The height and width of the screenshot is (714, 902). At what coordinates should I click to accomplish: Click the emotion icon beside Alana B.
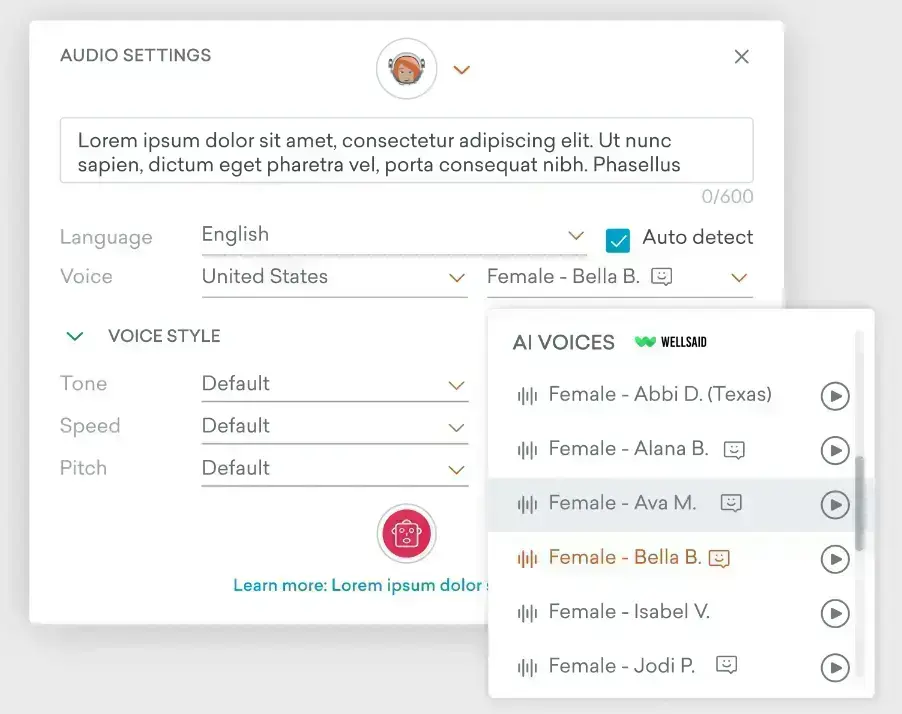(734, 449)
